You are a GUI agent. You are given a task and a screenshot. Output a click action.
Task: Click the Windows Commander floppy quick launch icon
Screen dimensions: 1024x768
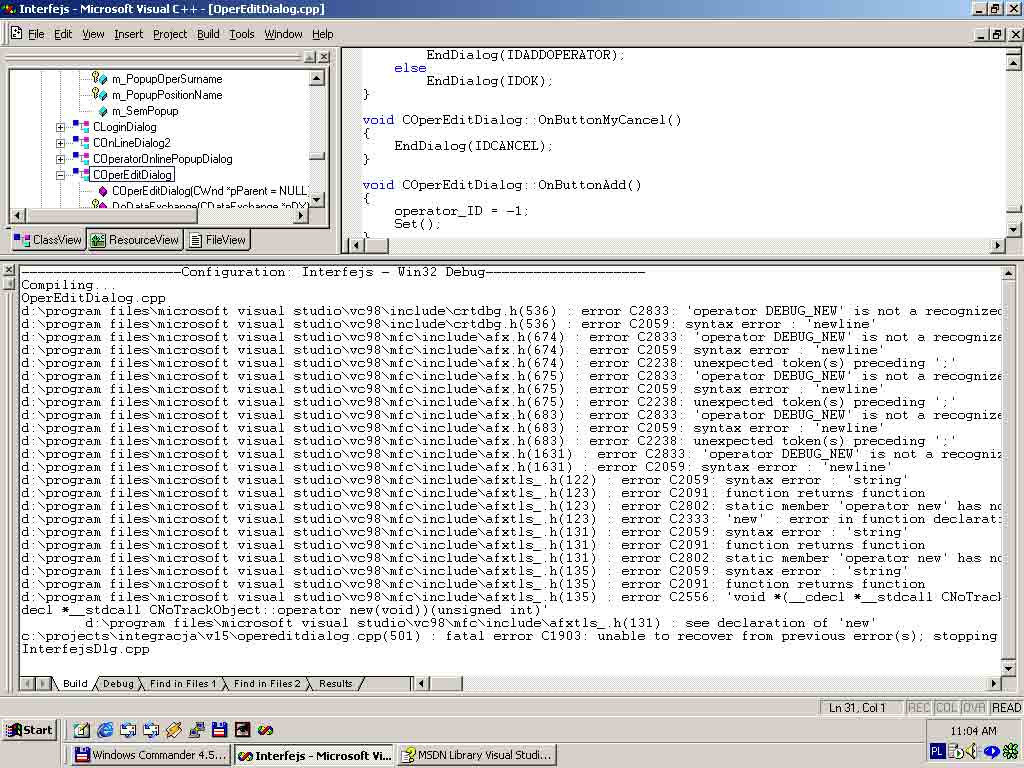[x=219, y=729]
